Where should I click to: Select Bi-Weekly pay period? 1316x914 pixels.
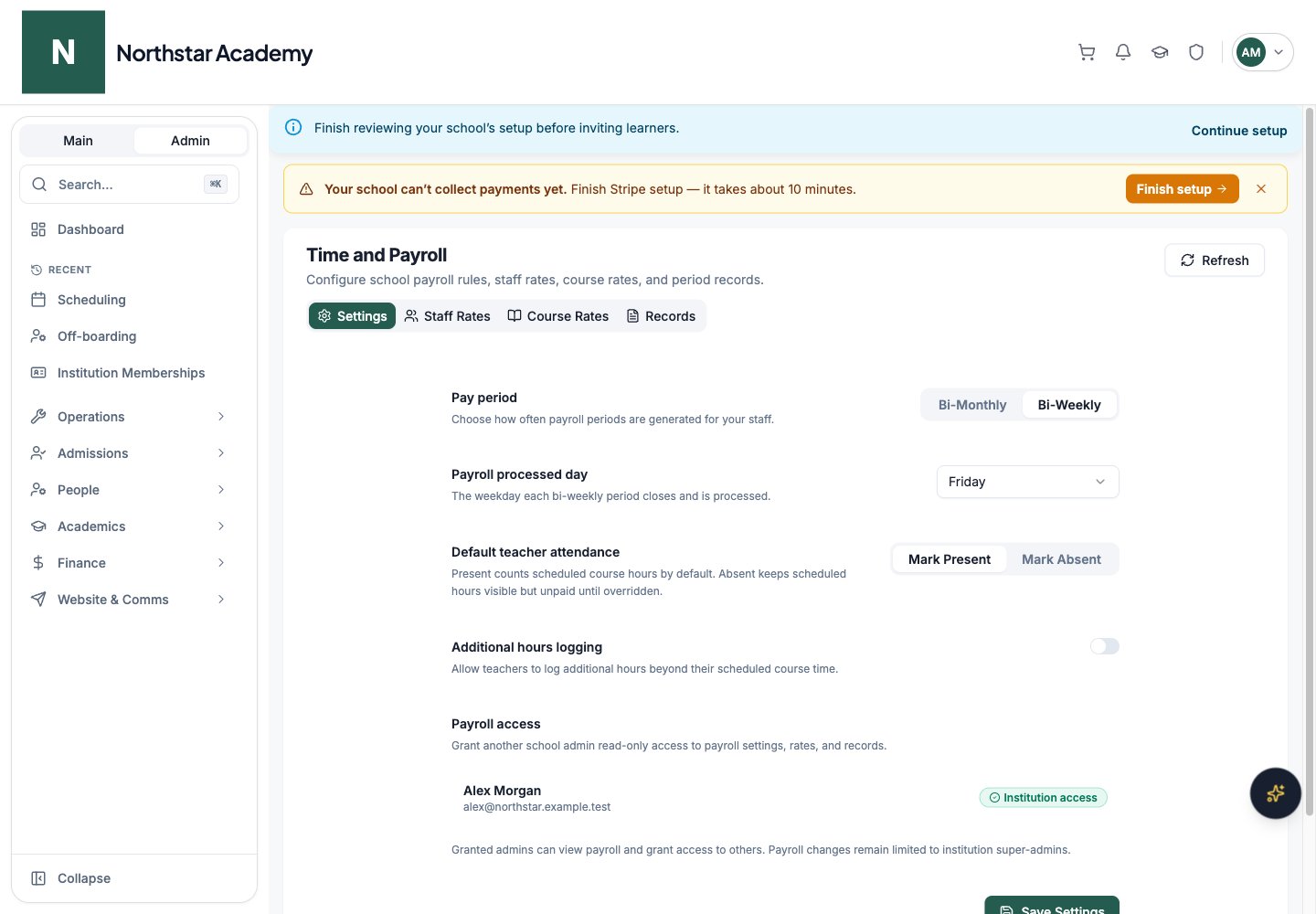tap(1069, 405)
